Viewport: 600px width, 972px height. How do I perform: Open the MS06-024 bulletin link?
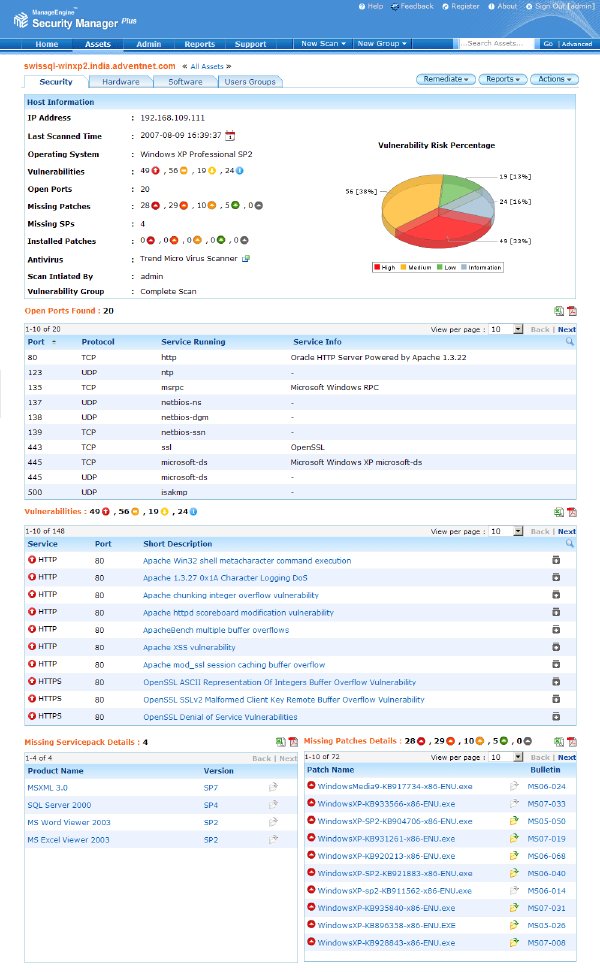[x=546, y=786]
